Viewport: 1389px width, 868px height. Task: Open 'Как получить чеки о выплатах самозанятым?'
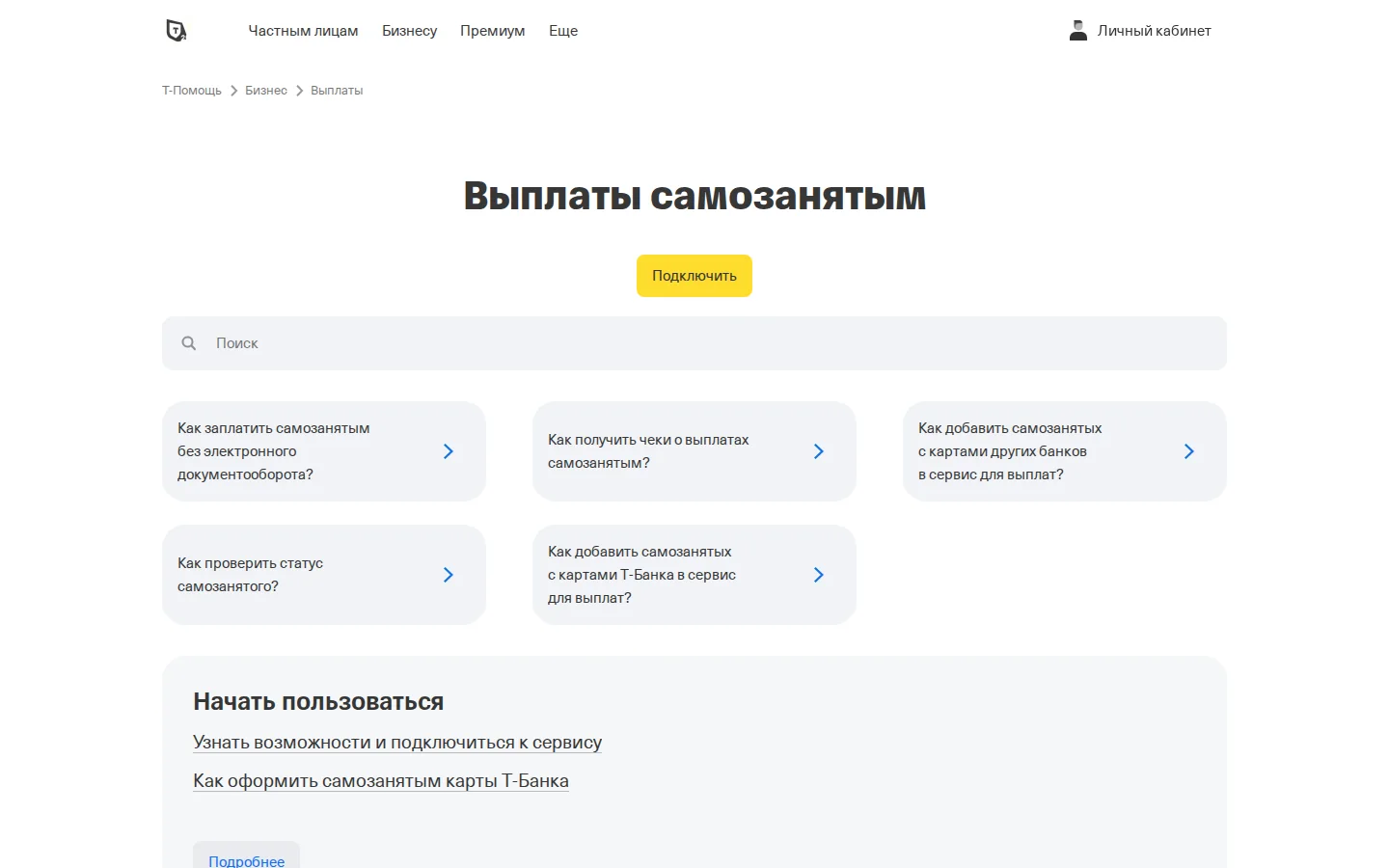[694, 451]
